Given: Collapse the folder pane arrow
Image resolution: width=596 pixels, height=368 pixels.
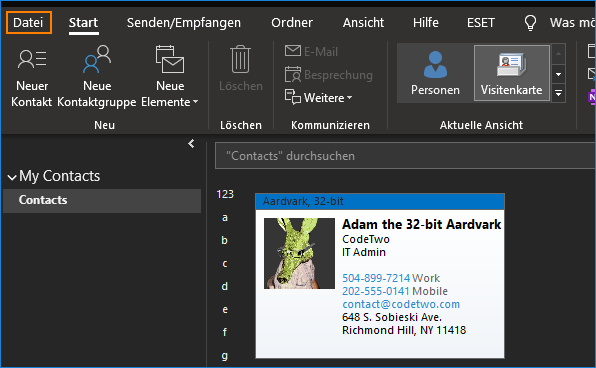Looking at the screenshot, I should (191, 144).
